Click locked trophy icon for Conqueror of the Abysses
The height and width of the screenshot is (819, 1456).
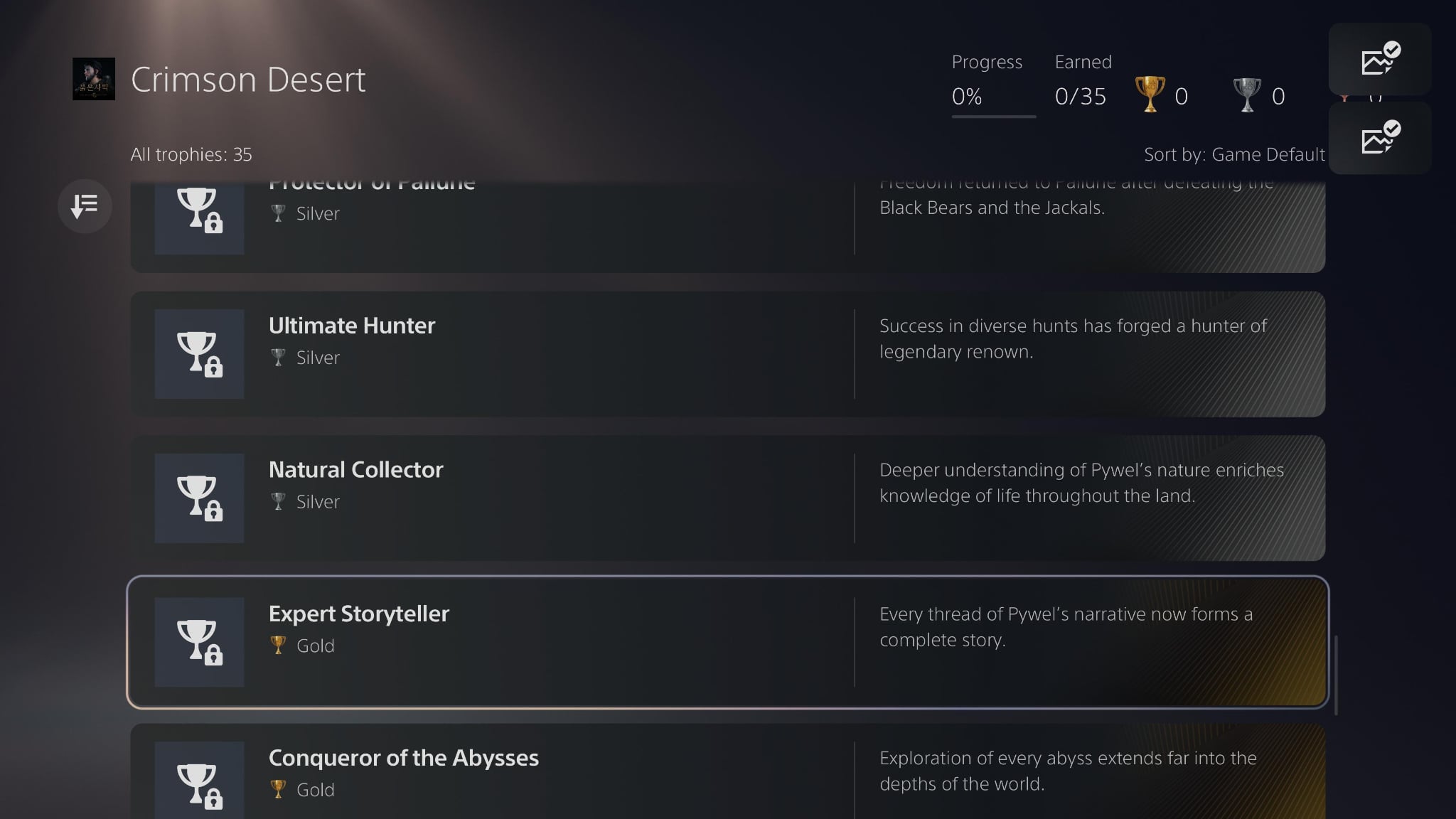[x=199, y=782]
